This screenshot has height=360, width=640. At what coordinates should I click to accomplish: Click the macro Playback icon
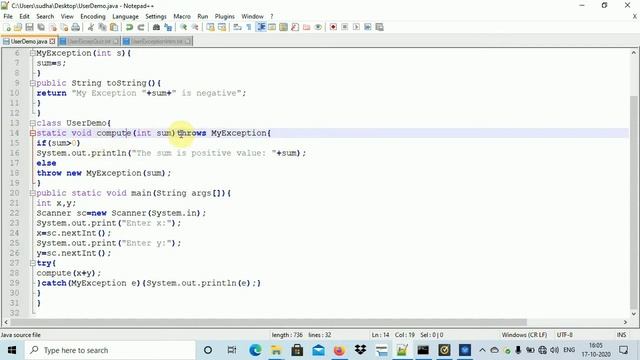coord(356,27)
